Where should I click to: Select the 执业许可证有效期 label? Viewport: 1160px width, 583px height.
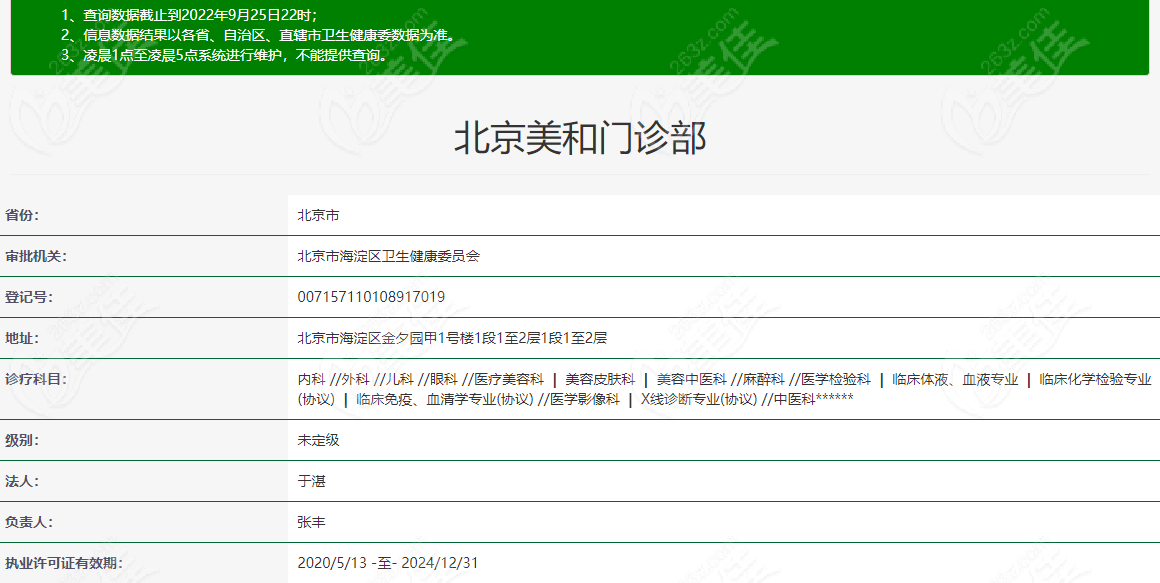point(64,563)
